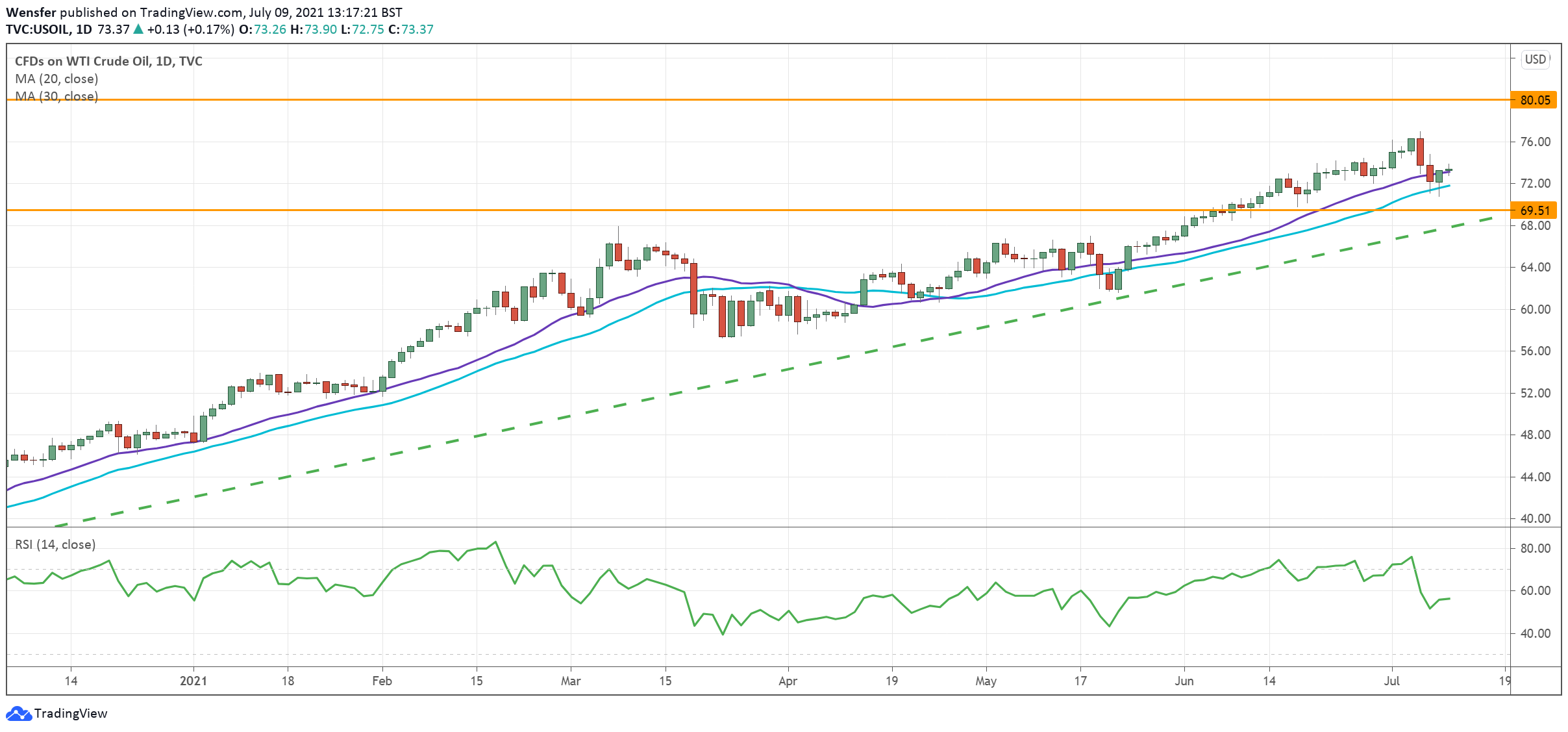Click the Jul label on time axis
Screen dimensions: 1568x732
click(1391, 681)
